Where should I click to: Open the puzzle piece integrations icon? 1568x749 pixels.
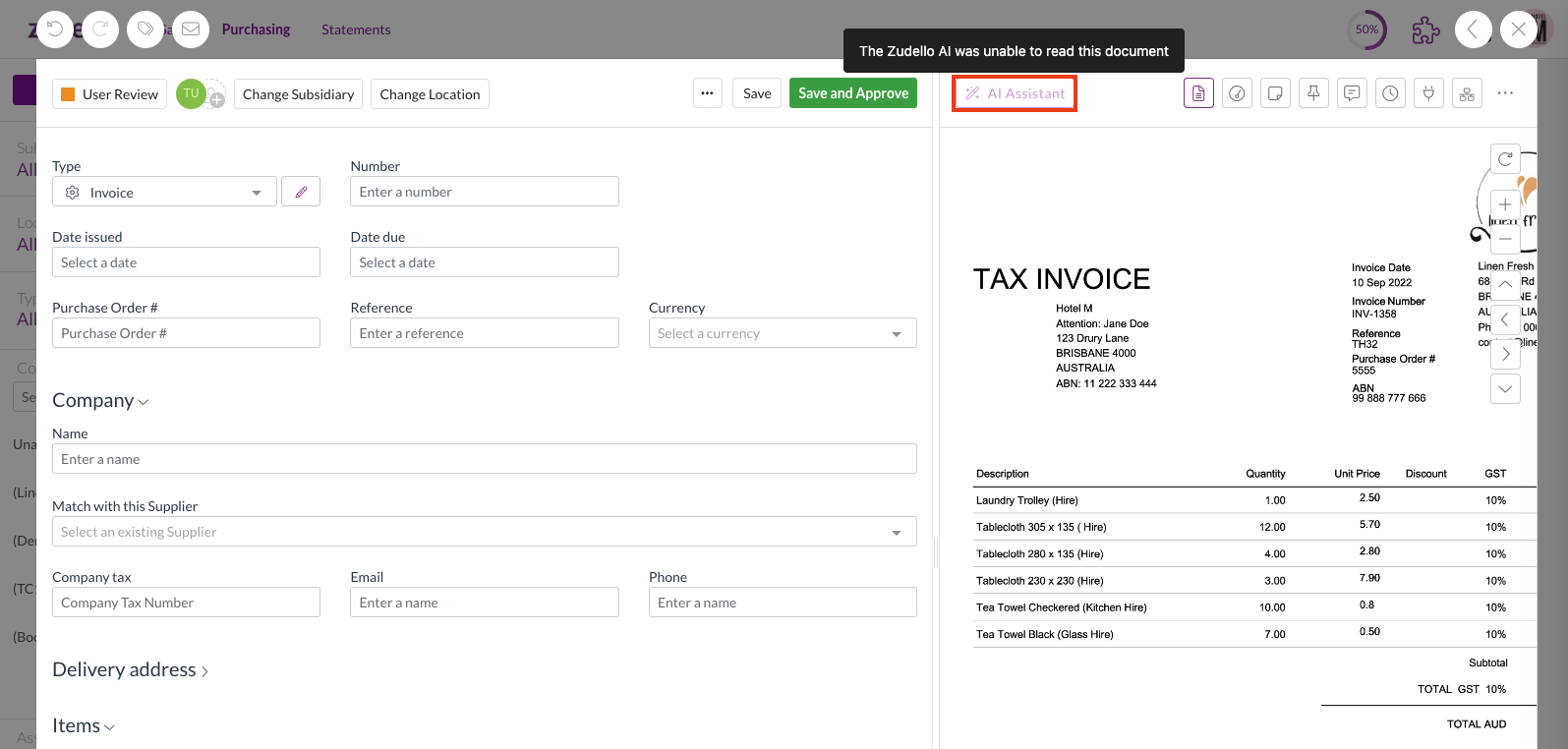1425,30
